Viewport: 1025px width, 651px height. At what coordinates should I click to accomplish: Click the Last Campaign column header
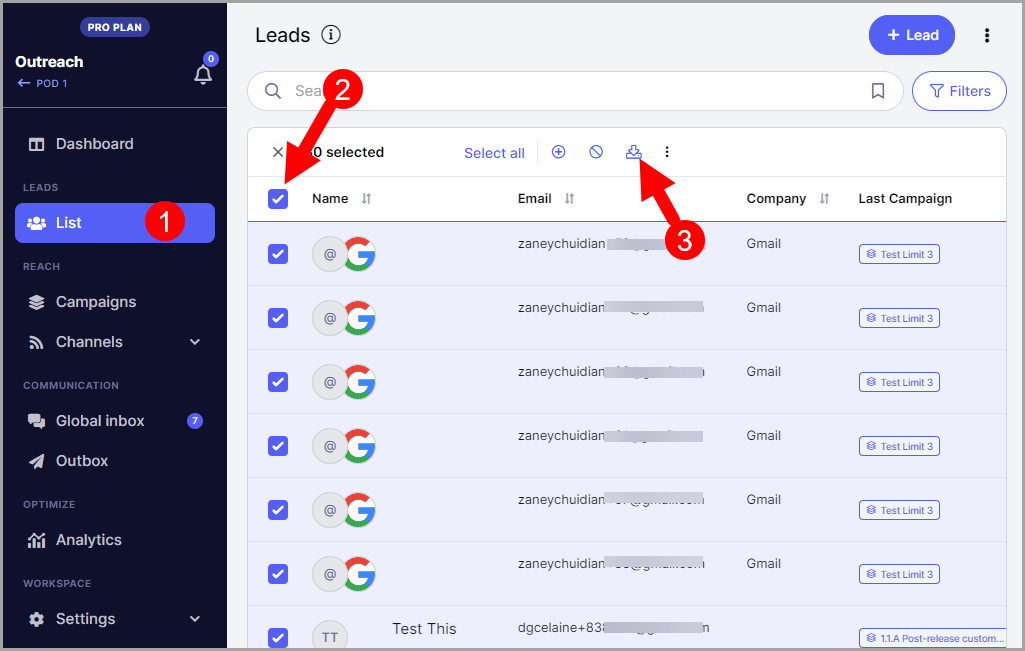tap(905, 199)
